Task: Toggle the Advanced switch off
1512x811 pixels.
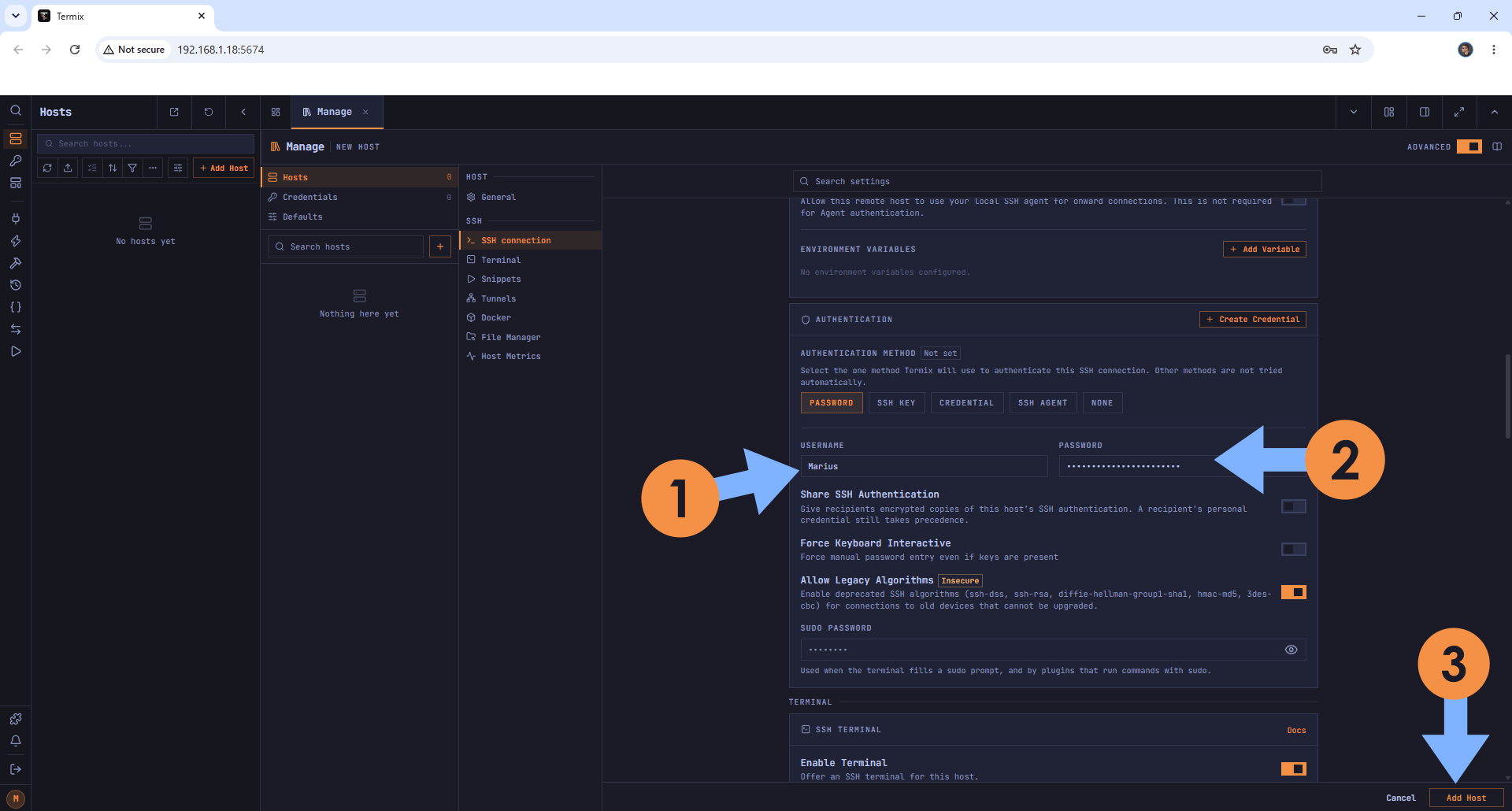Action: coord(1469,146)
